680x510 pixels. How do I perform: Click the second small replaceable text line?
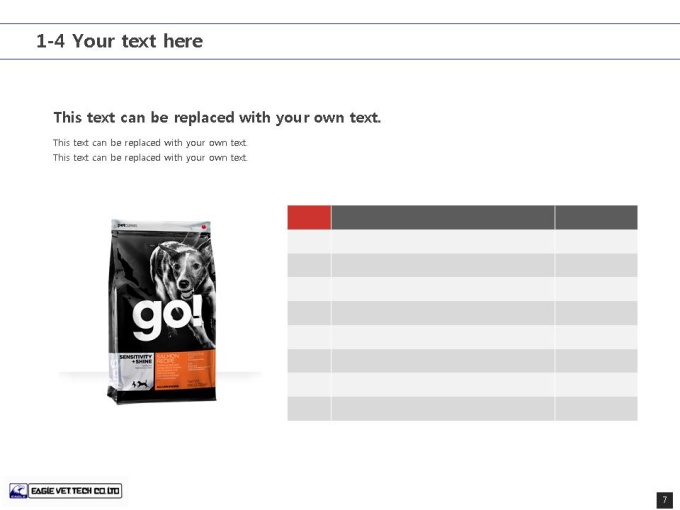(150, 157)
